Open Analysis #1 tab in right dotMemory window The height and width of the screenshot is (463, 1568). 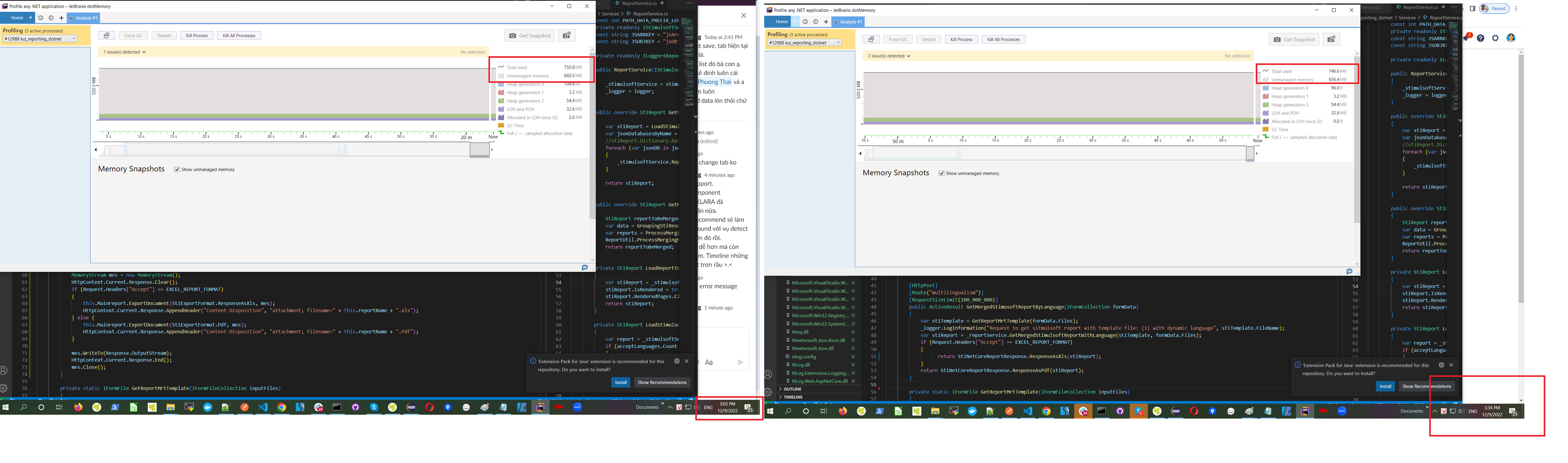click(x=848, y=21)
